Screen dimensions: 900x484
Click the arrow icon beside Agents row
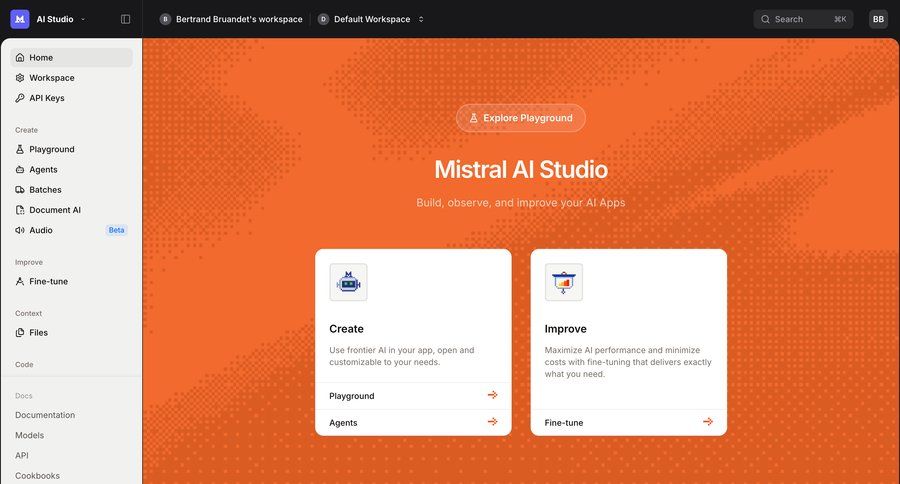[492, 422]
